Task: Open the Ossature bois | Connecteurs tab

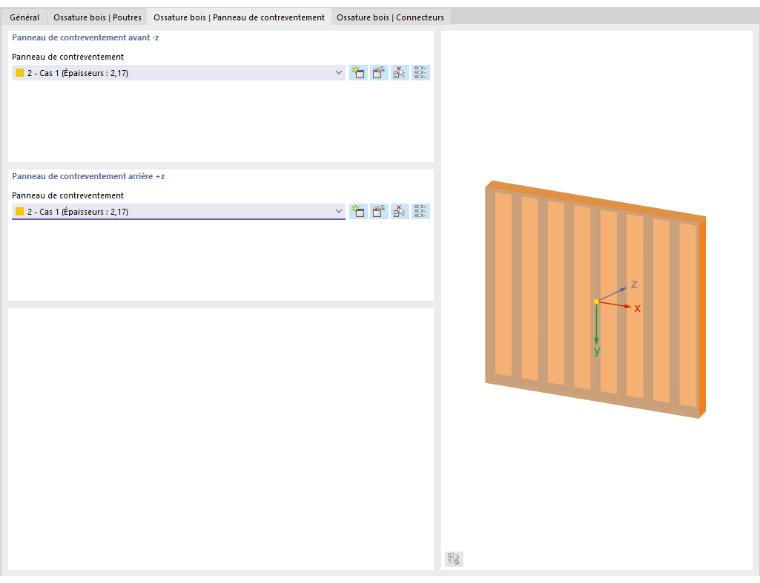Action: 390,17
